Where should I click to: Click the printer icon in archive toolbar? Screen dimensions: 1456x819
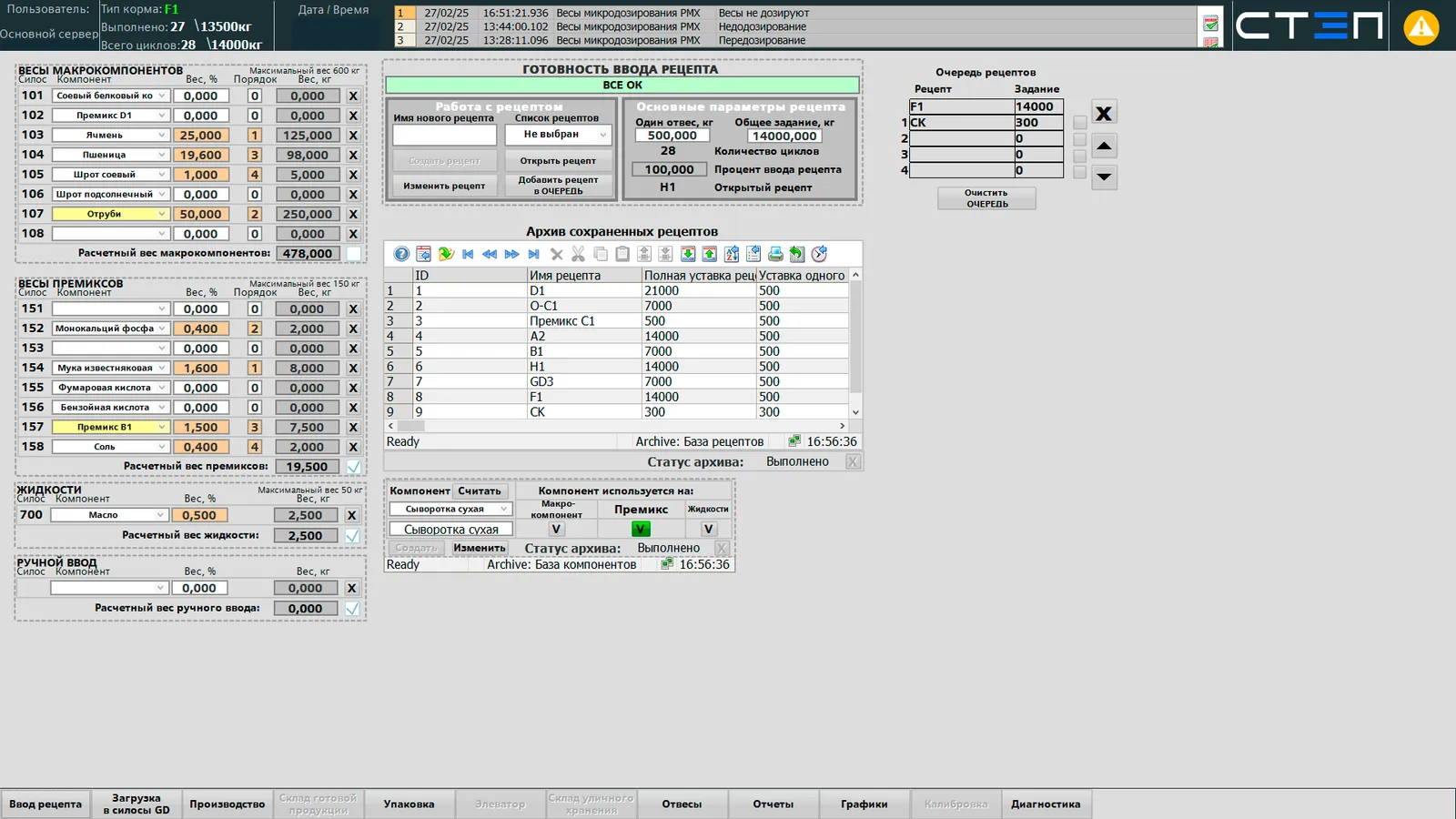pyautogui.click(x=775, y=254)
